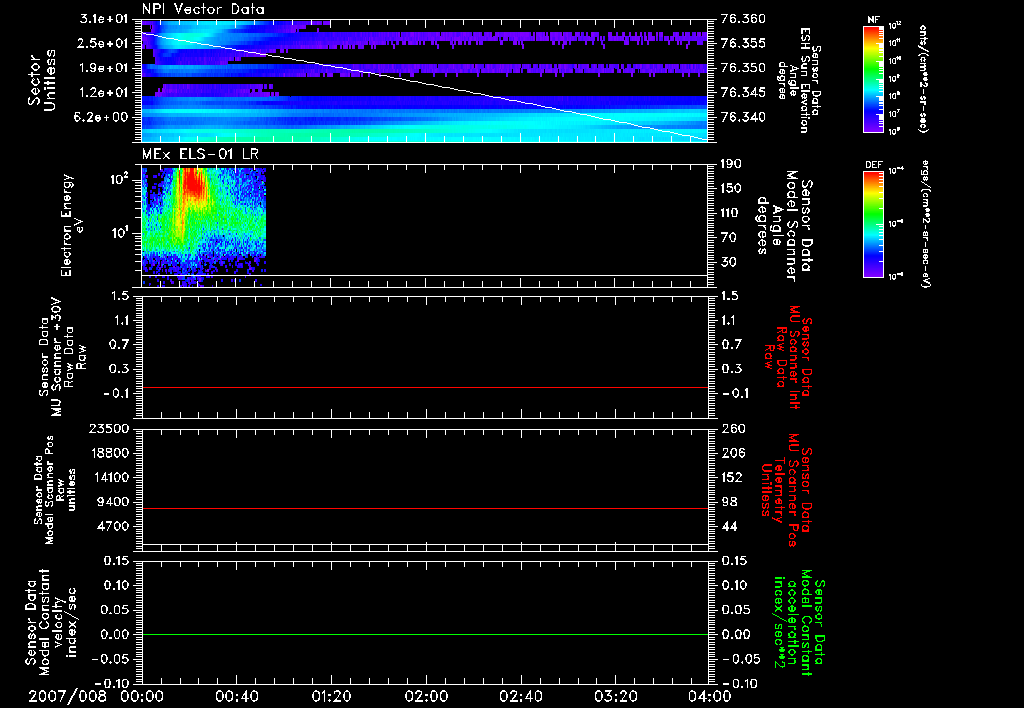The image size is (1024, 708).
Task: Click the "Sector Unitless" axis title
Action: [42, 81]
